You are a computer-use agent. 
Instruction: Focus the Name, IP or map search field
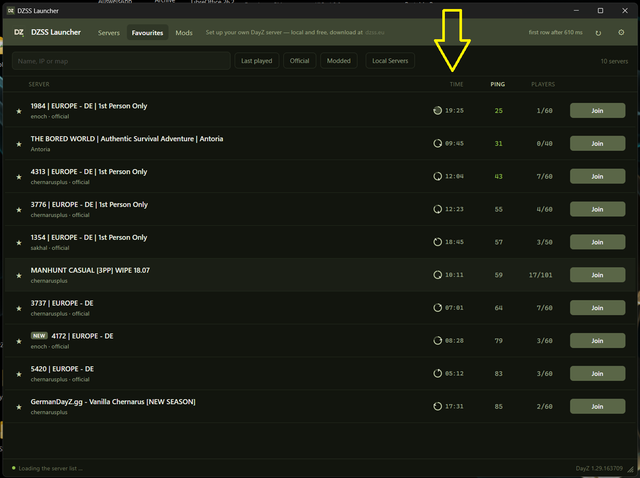121,61
